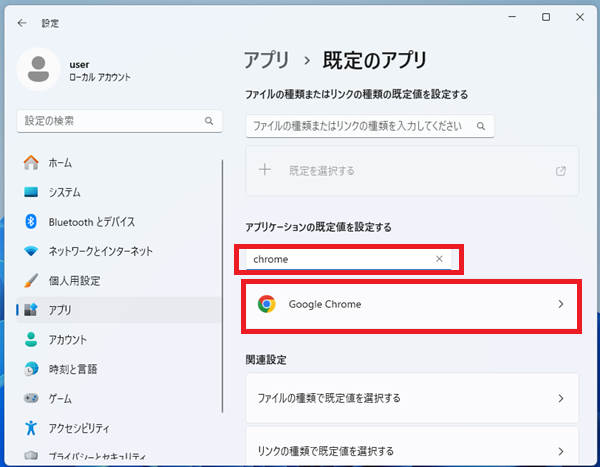The height and width of the screenshot is (467, 600).
Task: Click the file type search magnifier icon
Action: coord(481,126)
